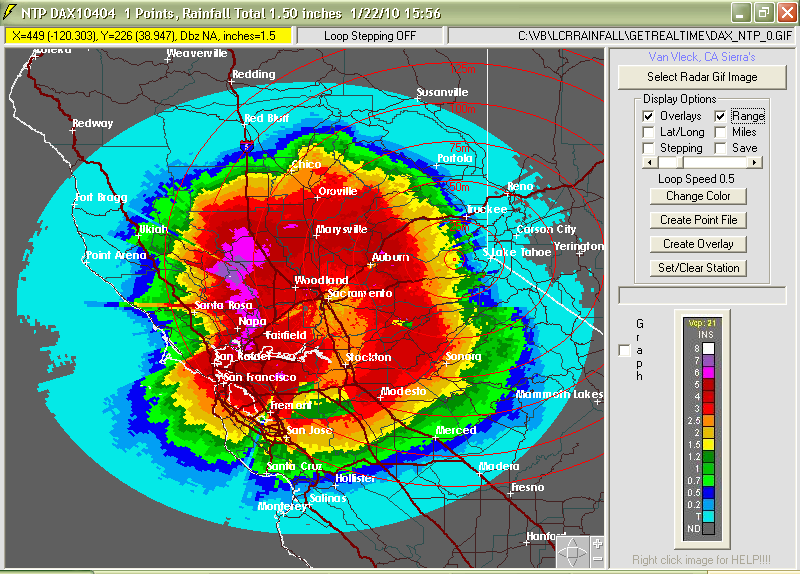
Task: Enable the Graph checkbox
Action: (x=625, y=350)
